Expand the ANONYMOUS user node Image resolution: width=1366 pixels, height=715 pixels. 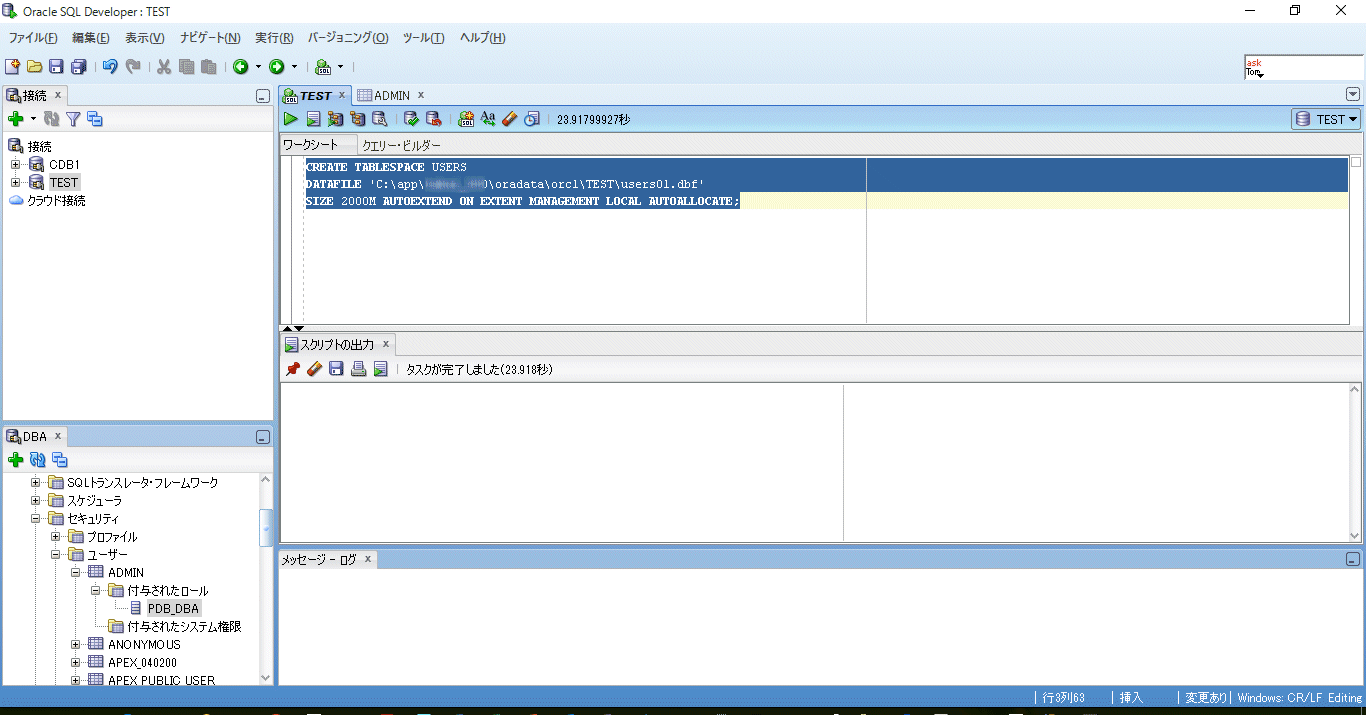[76, 644]
